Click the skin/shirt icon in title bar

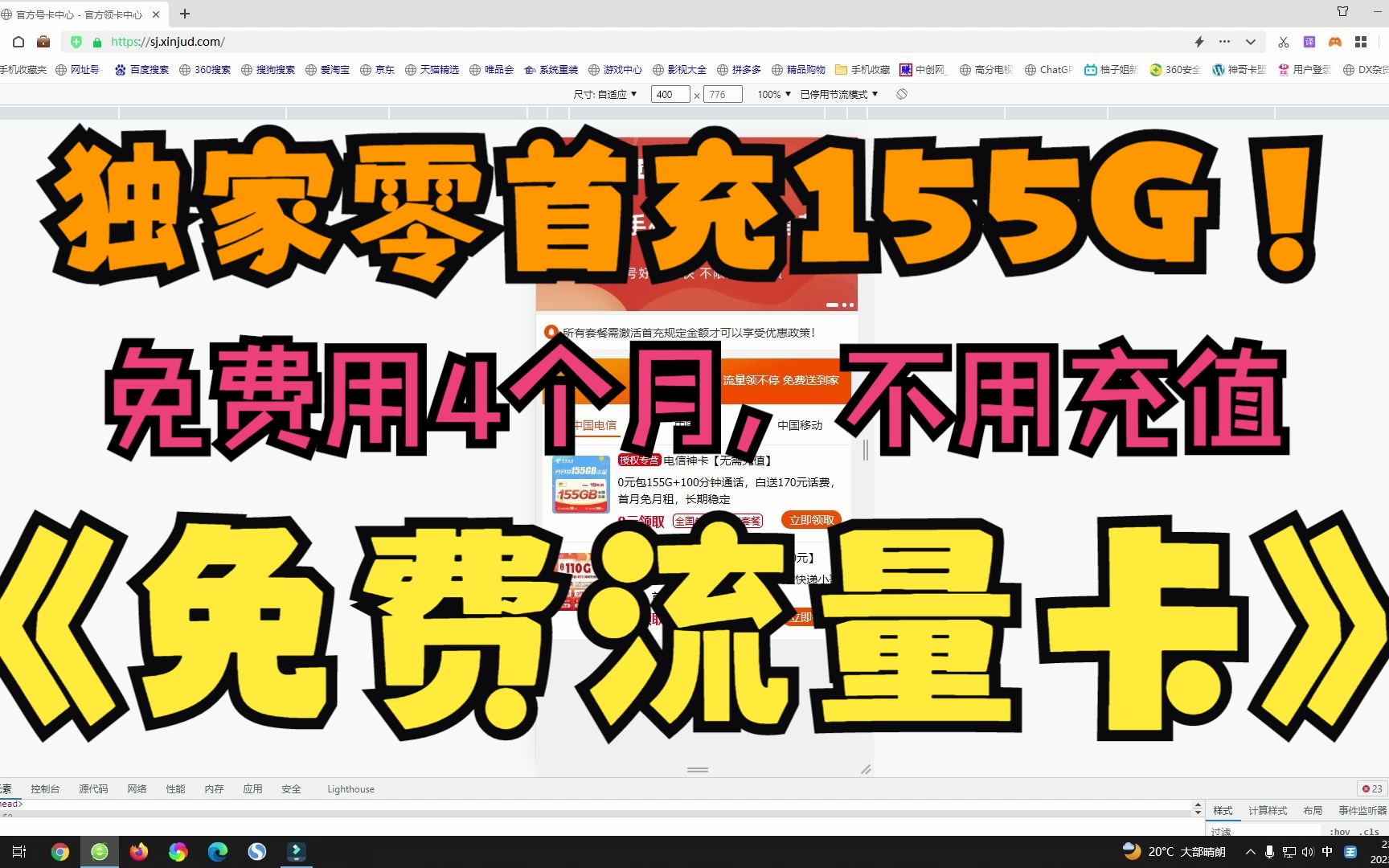click(1343, 11)
